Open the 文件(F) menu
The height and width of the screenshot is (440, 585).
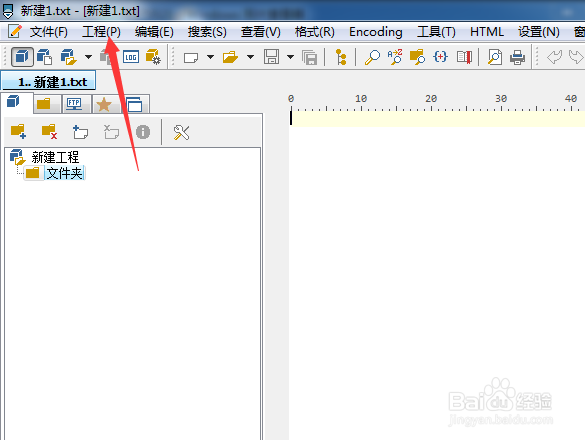pos(49,32)
